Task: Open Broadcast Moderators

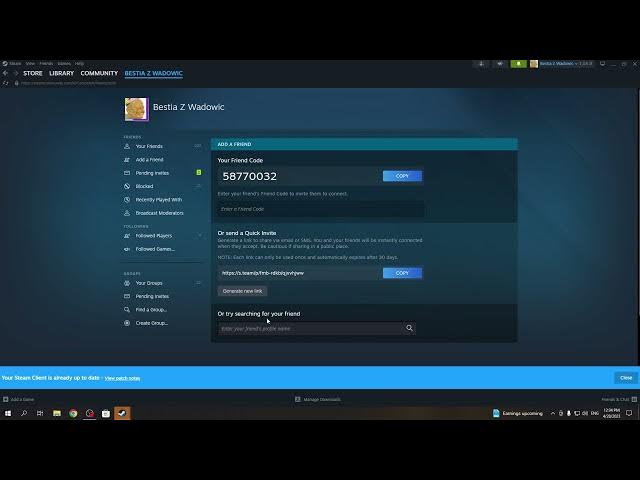Action: pos(160,213)
